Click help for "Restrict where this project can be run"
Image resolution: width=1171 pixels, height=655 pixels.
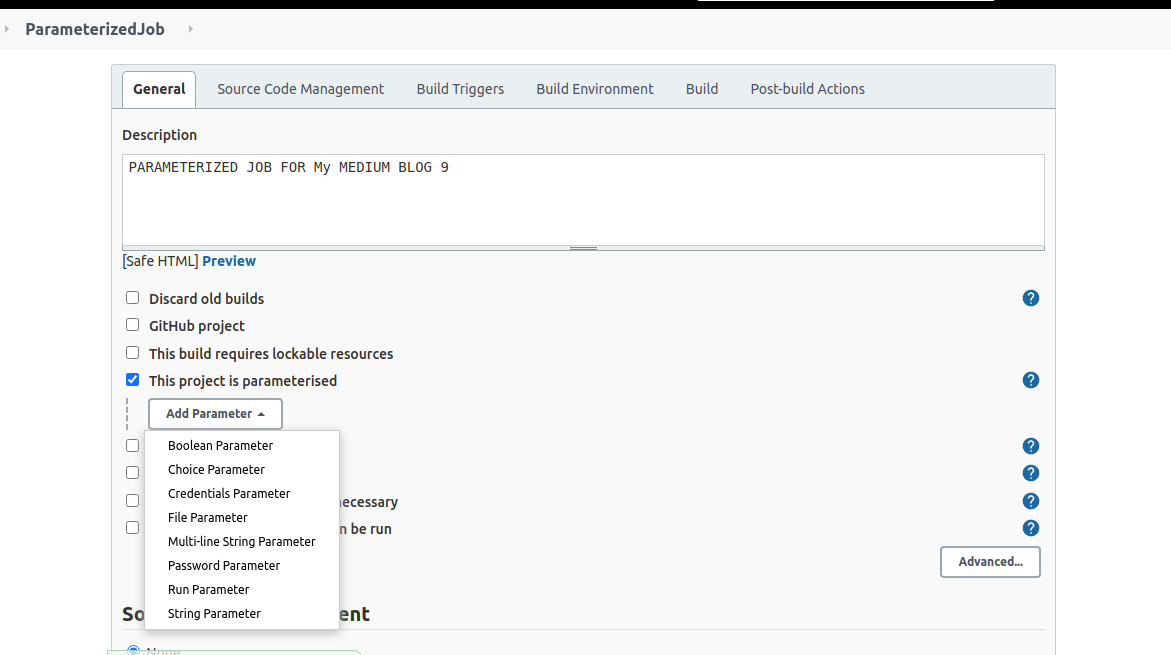coord(1031,528)
